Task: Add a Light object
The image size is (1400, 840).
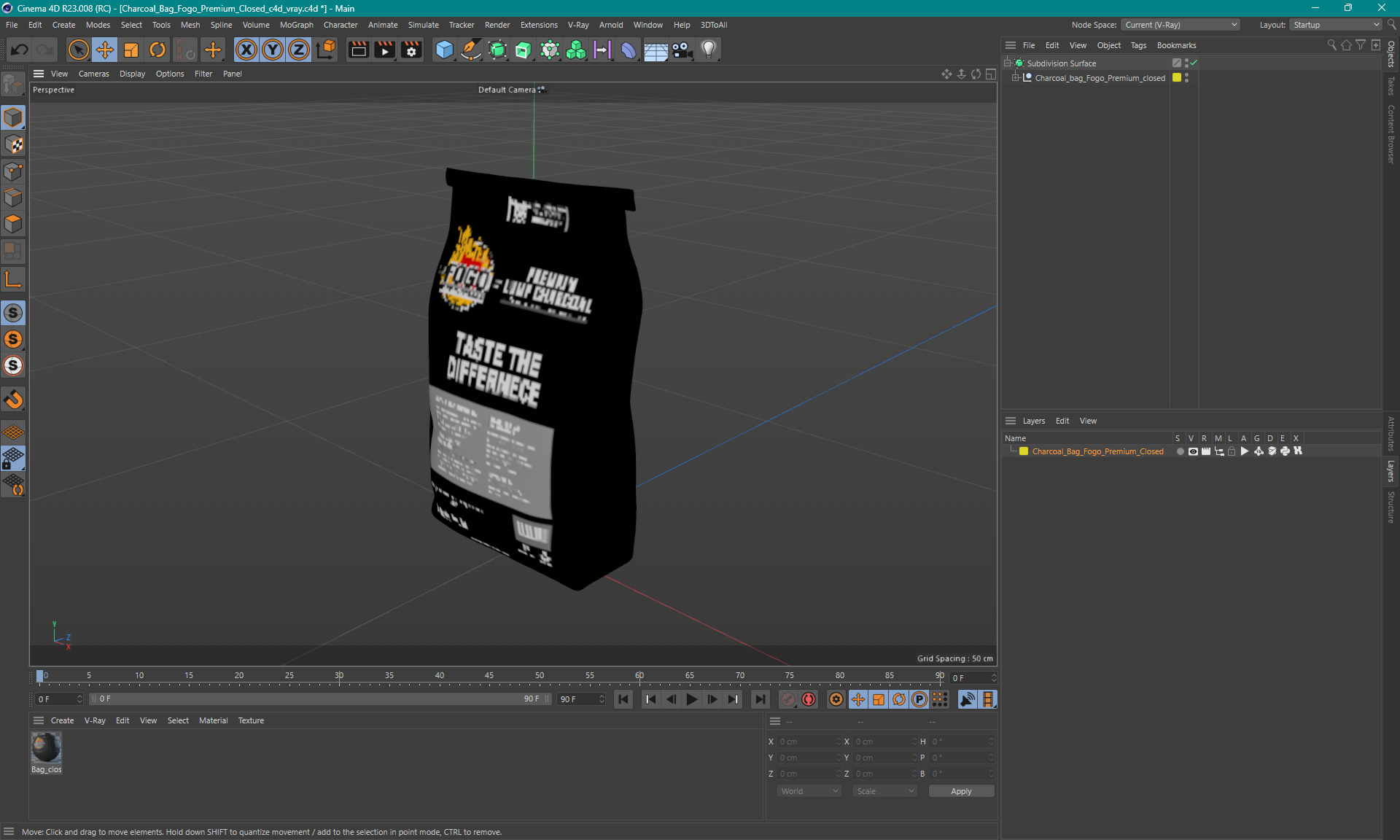Action: click(709, 50)
